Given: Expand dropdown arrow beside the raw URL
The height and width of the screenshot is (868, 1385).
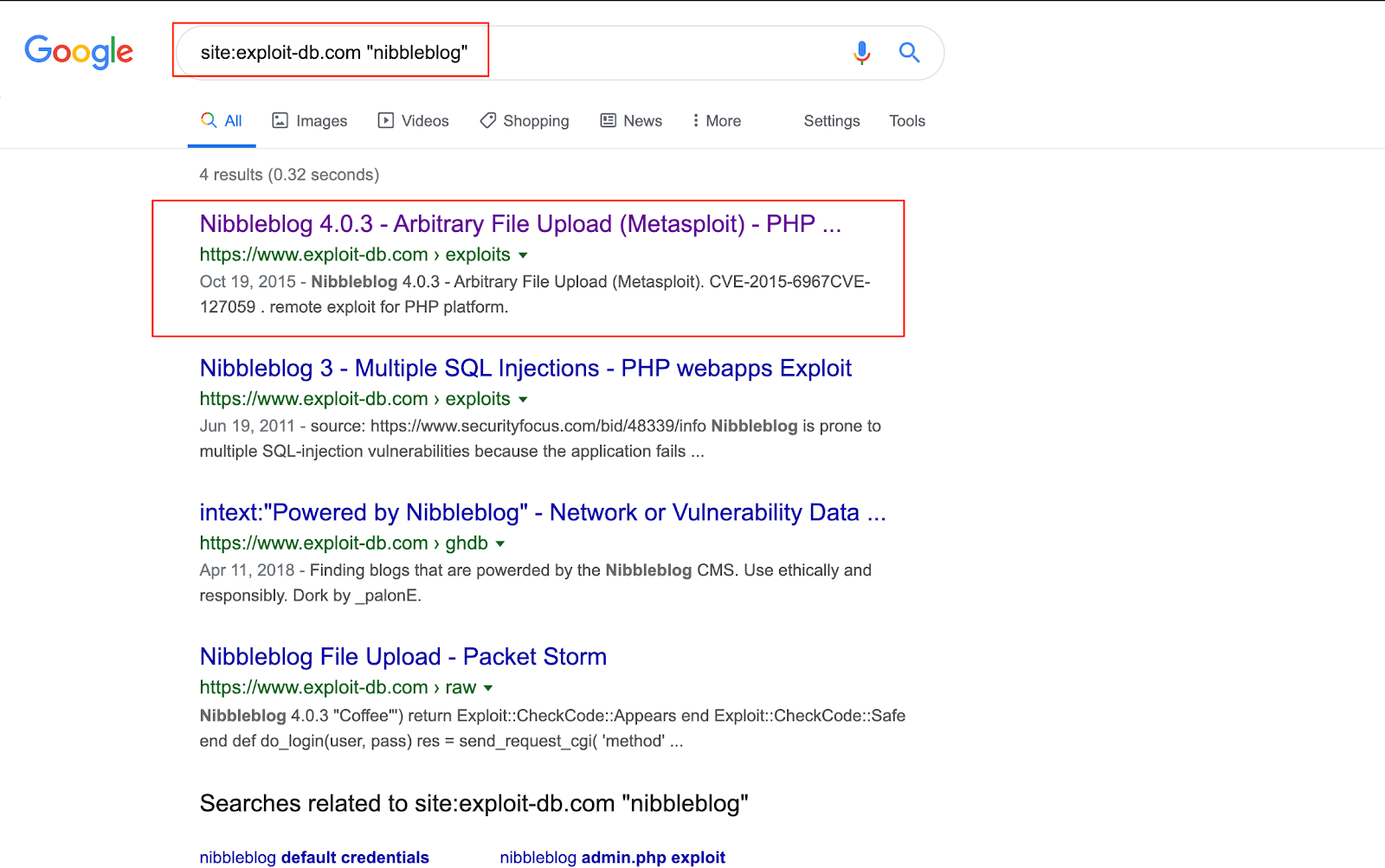Looking at the screenshot, I should pyautogui.click(x=488, y=688).
